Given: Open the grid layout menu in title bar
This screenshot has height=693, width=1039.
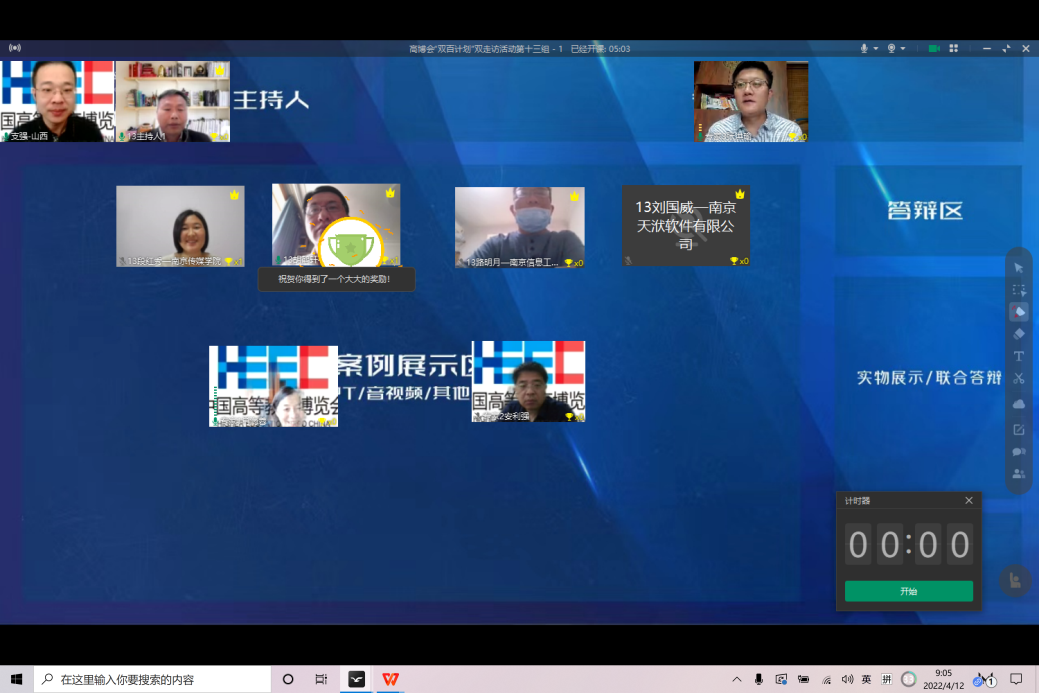Looking at the screenshot, I should 954,48.
